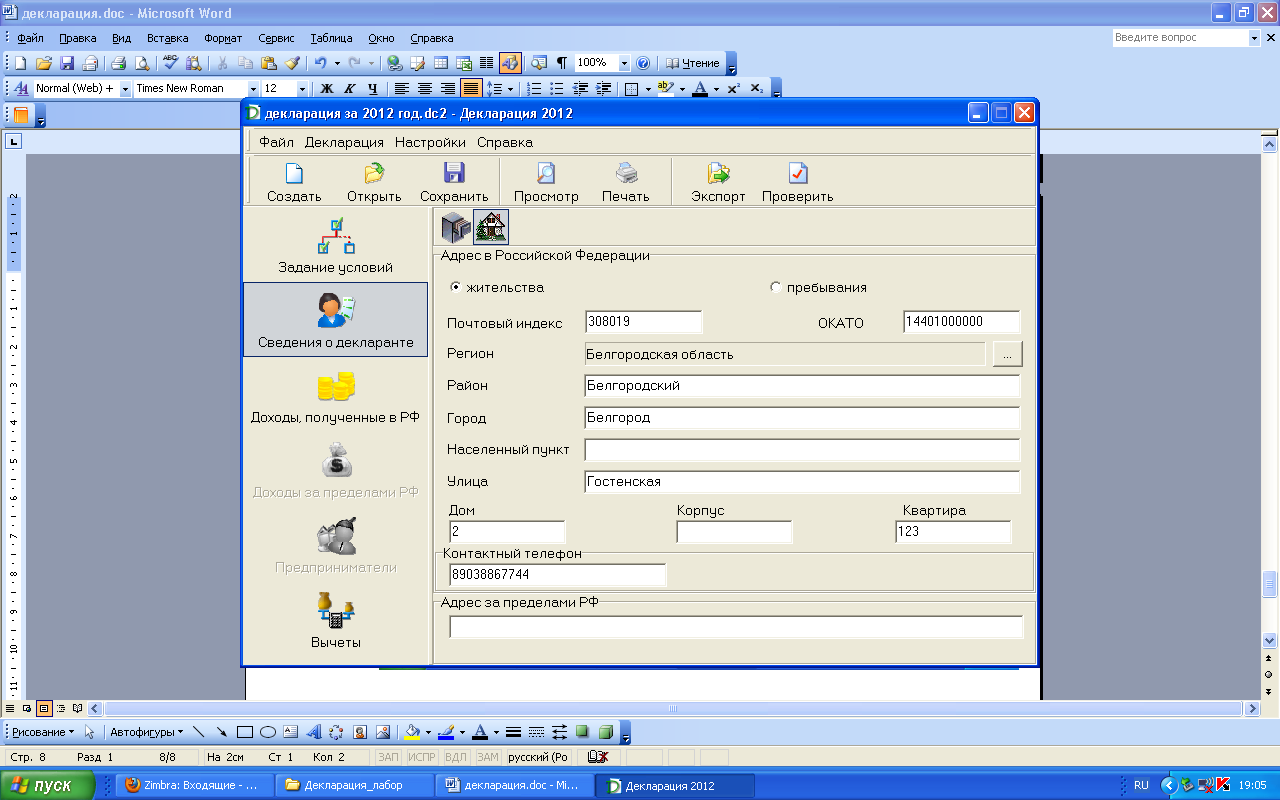Click Print Preview icon in Word toolbar
Viewport: 1280px width, 800px height.
pos(142,63)
